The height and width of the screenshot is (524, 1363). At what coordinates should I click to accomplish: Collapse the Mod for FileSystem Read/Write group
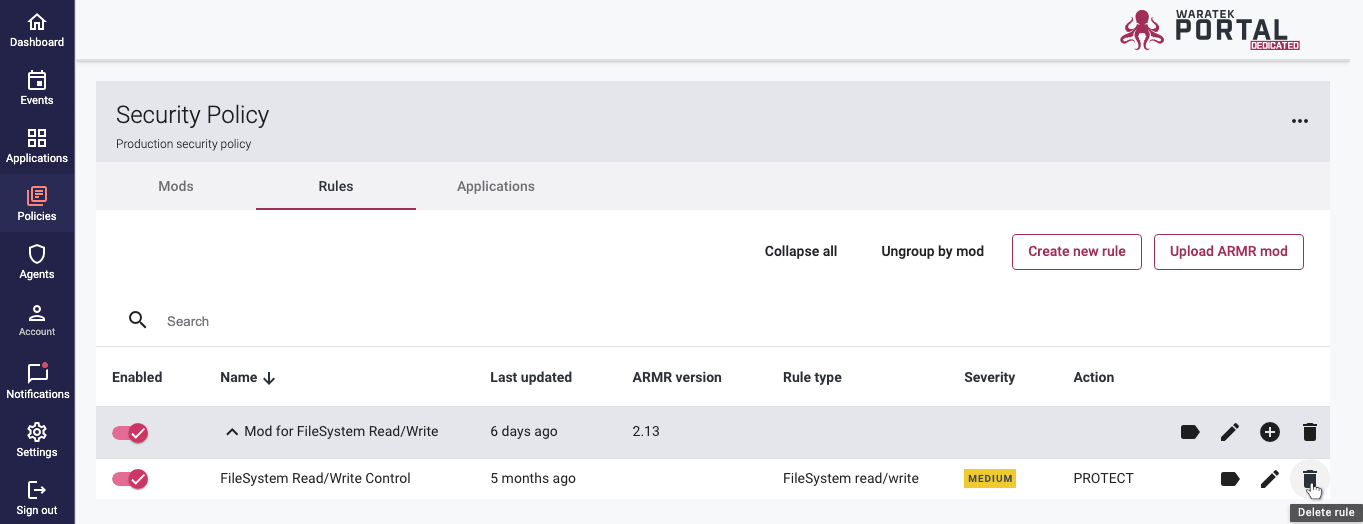click(232, 432)
